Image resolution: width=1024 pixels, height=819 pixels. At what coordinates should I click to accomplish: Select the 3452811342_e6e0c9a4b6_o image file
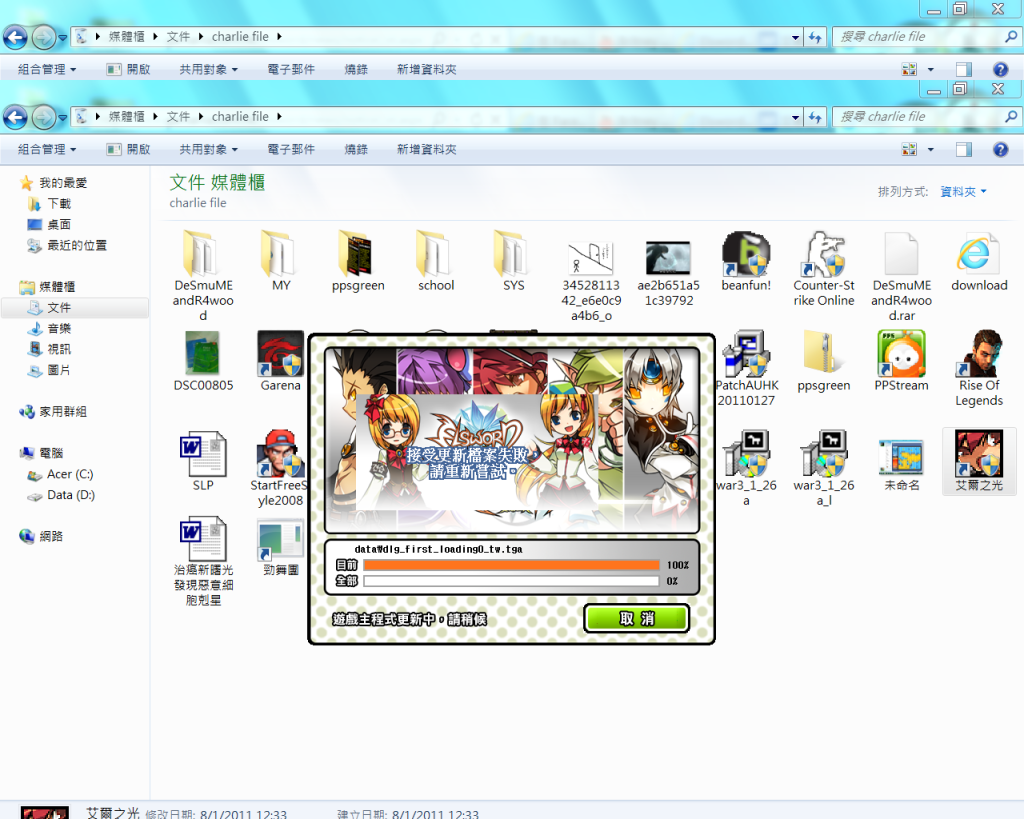tap(591, 281)
